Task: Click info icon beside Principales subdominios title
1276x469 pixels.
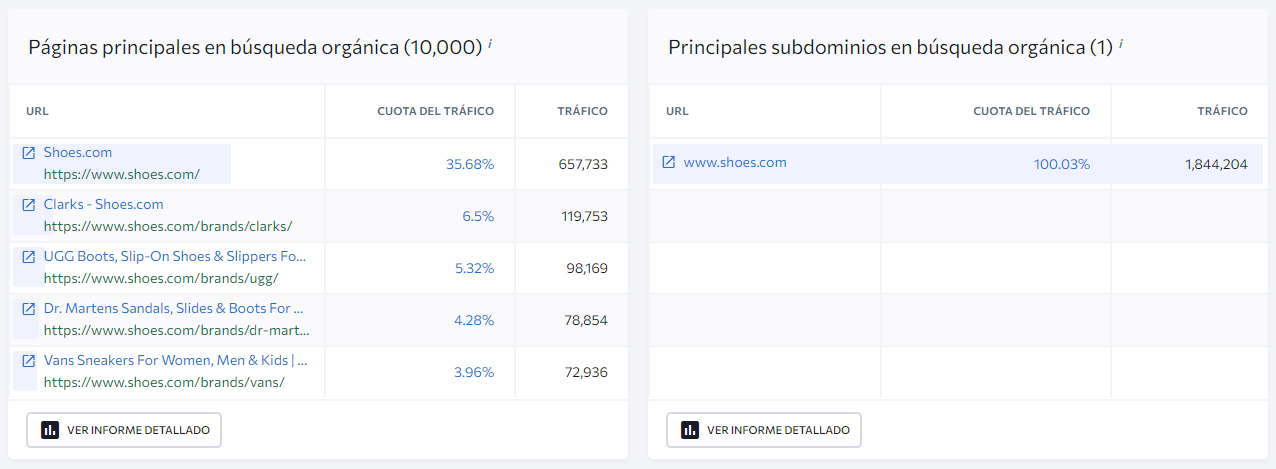Action: (1121, 43)
